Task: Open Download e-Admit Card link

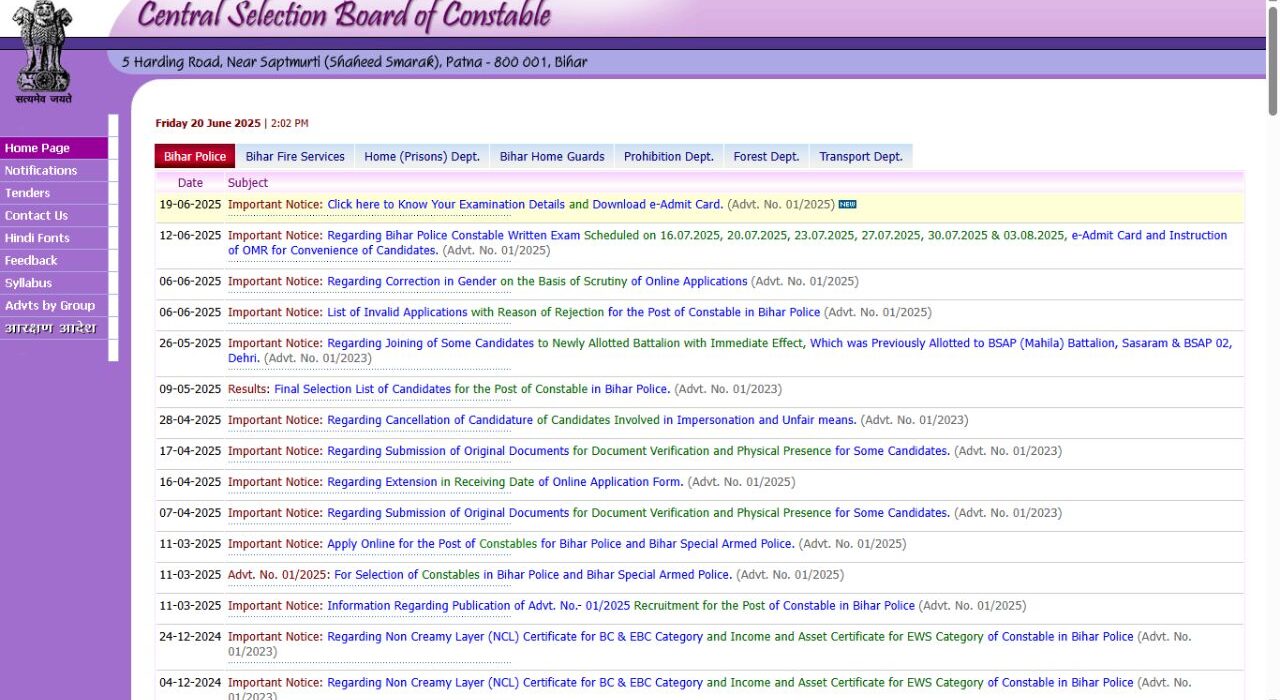Action: 657,204
